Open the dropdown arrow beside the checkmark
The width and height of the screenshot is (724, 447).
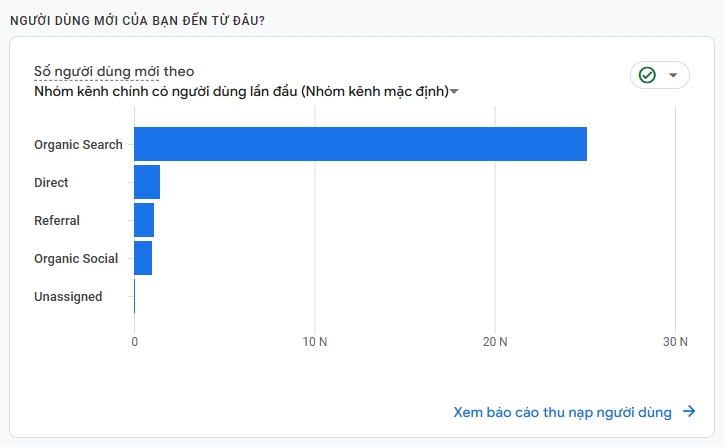pyautogui.click(x=673, y=75)
